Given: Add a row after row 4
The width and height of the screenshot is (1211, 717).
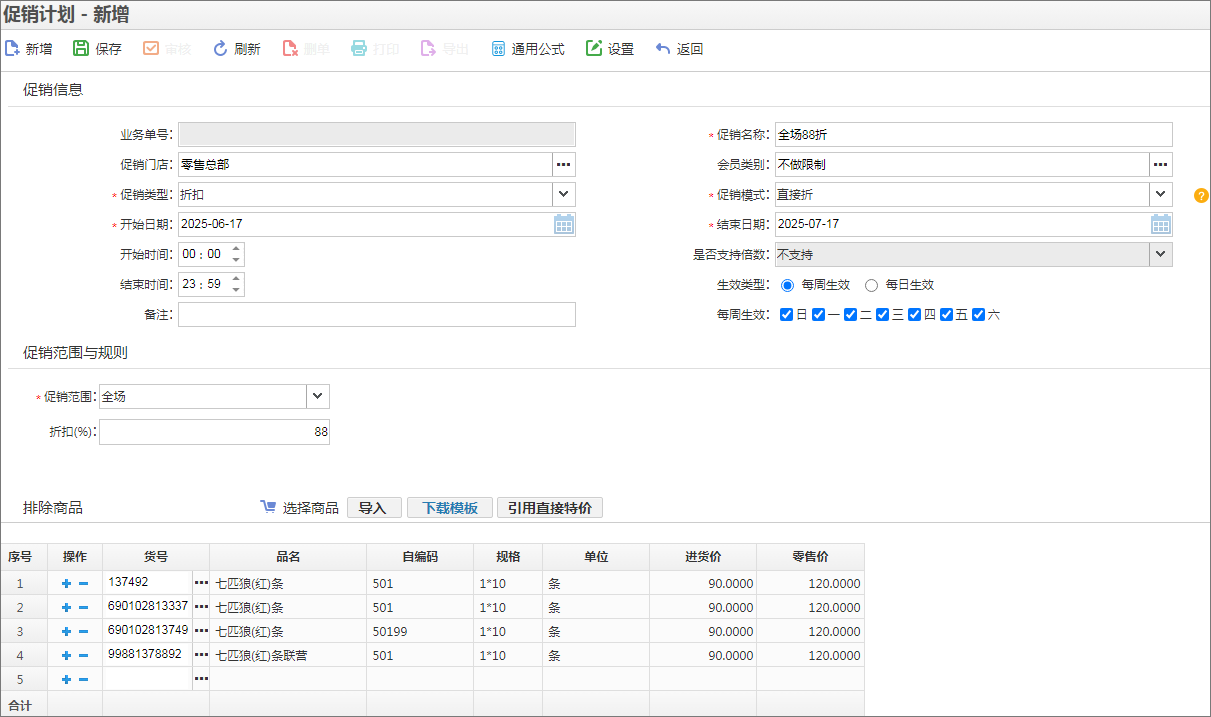Looking at the screenshot, I should pos(66,655).
